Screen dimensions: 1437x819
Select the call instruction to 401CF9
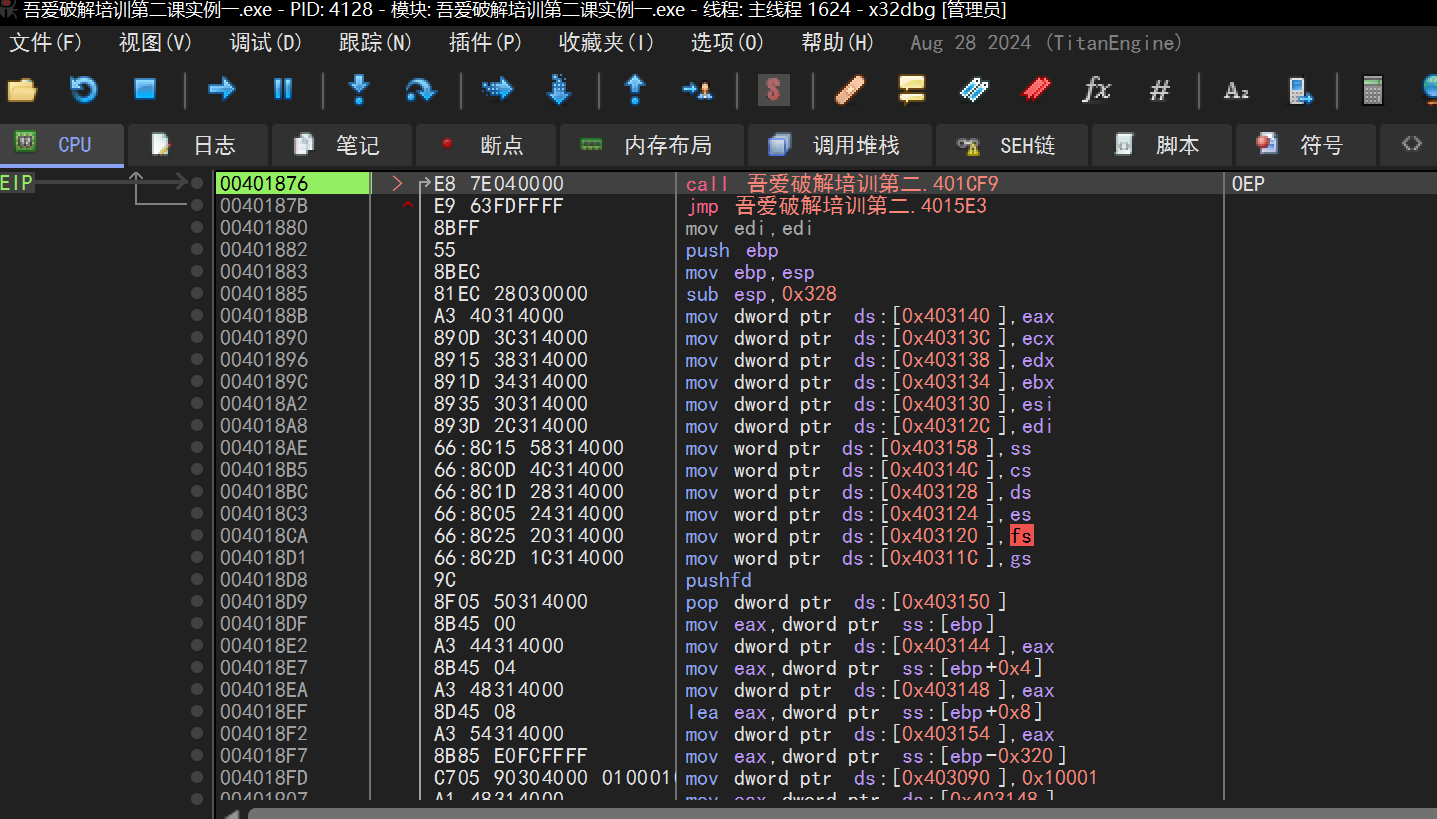(842, 184)
